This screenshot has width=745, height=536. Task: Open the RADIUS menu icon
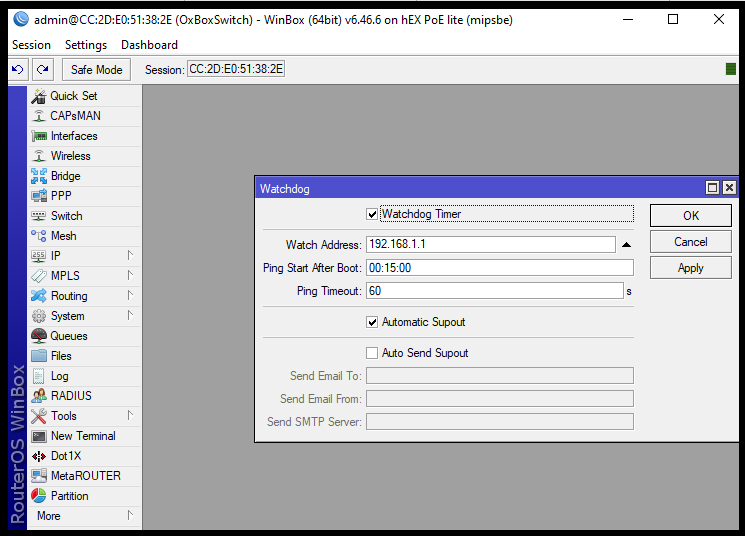point(39,396)
